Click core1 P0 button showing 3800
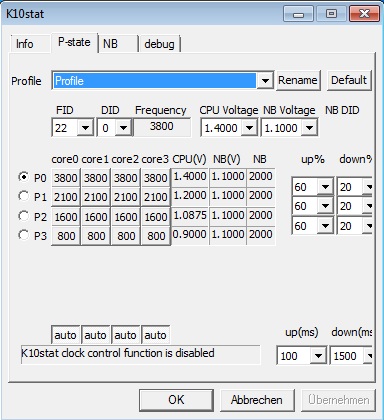 tap(96, 178)
